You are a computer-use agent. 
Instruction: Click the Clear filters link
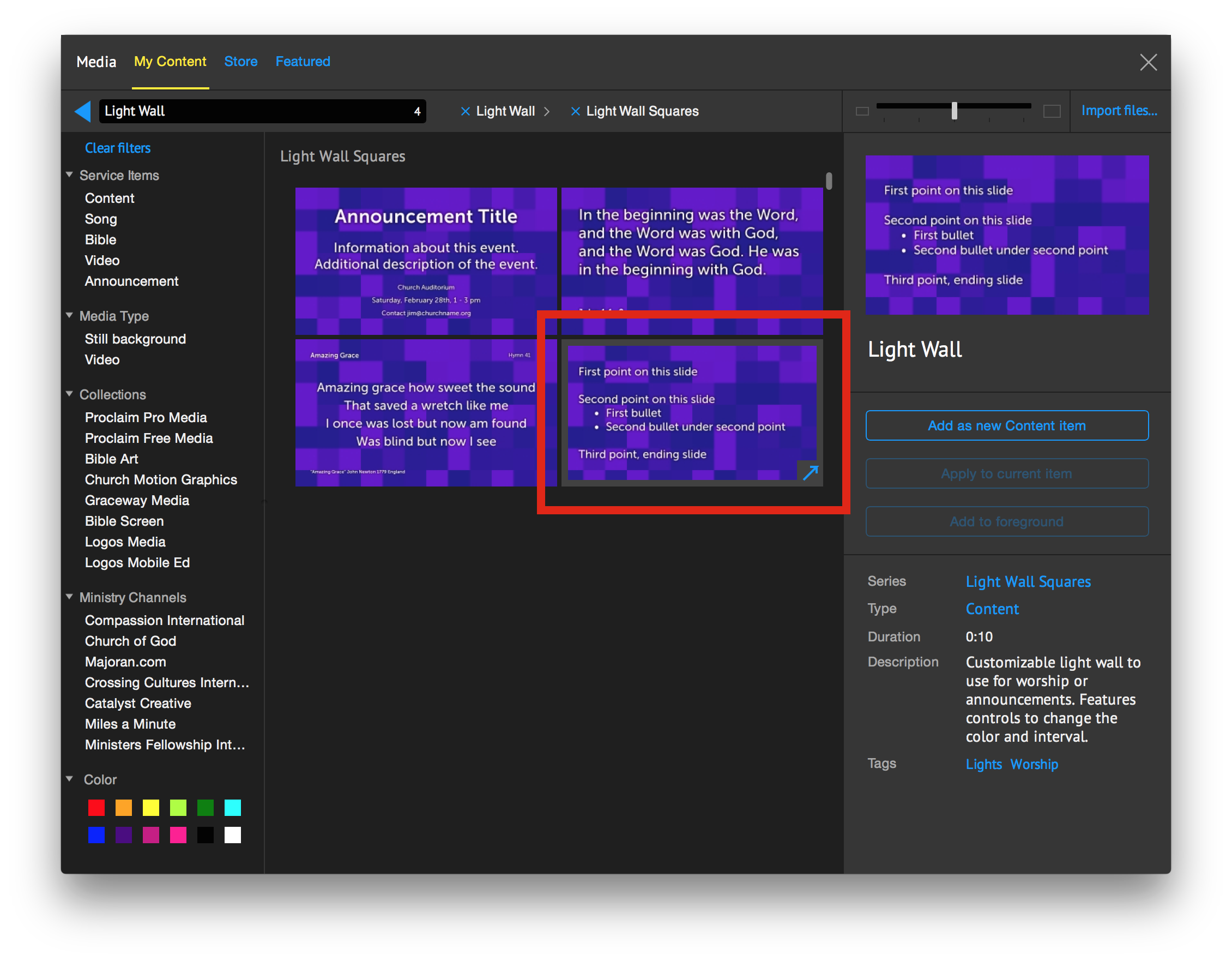117,148
